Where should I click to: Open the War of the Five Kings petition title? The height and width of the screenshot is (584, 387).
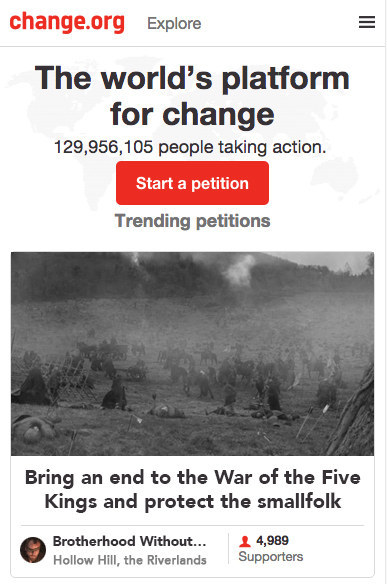tap(193, 489)
